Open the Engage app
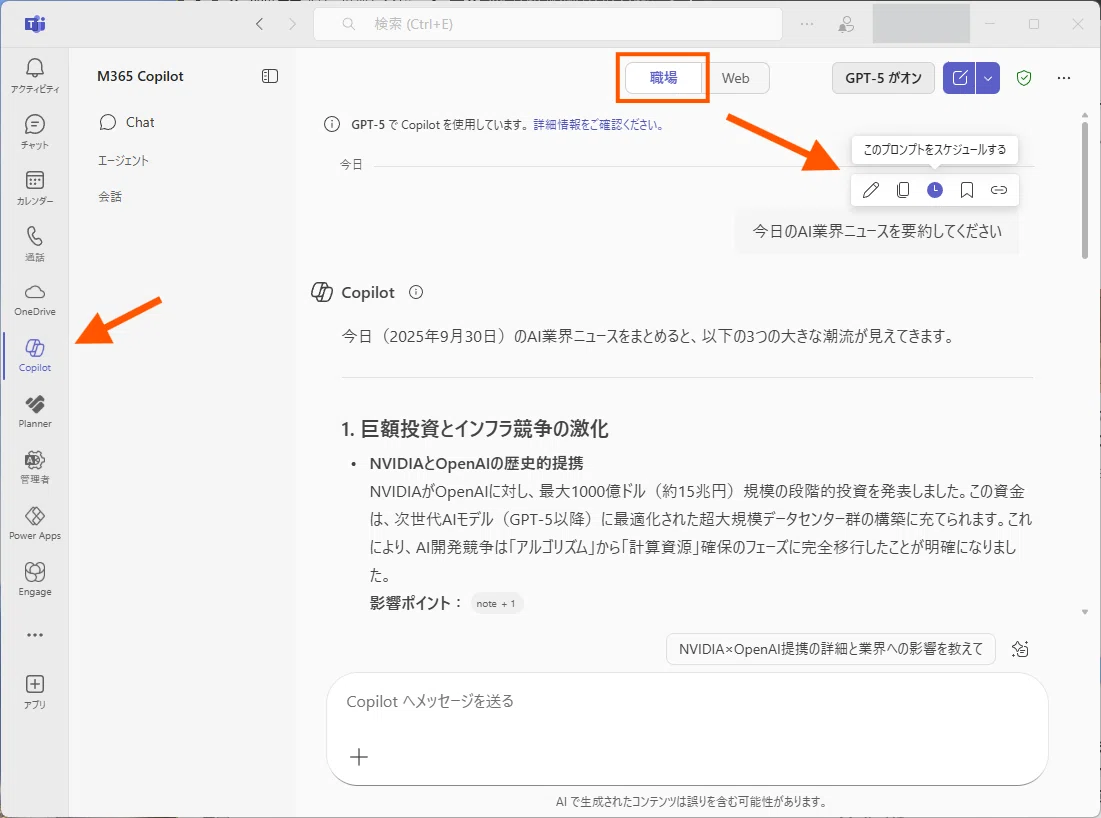This screenshot has height=818, width=1101. (34, 580)
